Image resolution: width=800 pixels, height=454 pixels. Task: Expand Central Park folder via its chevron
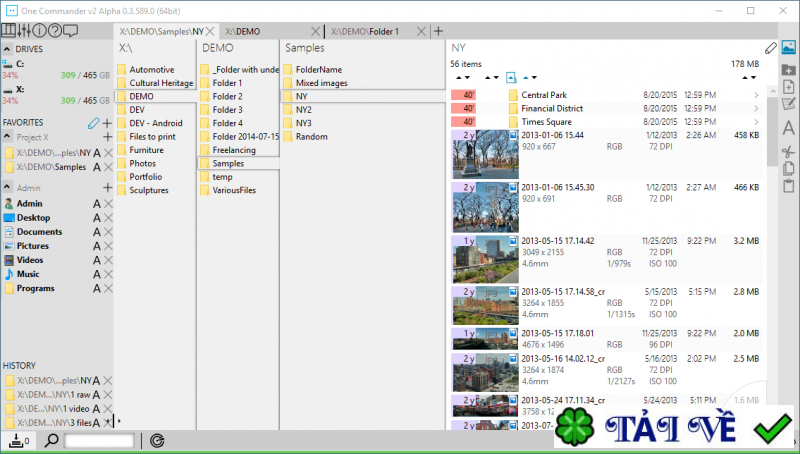pos(756,95)
